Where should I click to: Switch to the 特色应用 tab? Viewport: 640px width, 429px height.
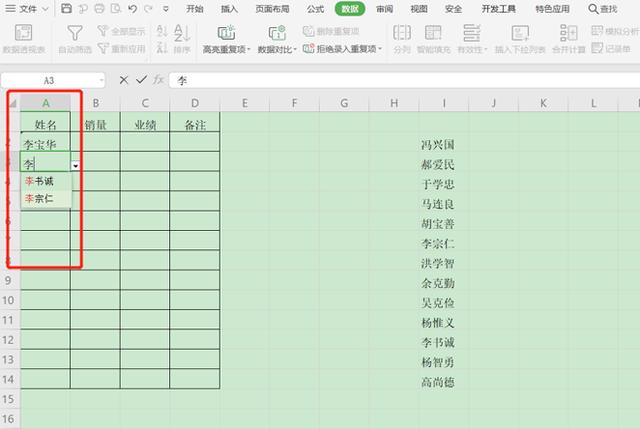click(552, 9)
